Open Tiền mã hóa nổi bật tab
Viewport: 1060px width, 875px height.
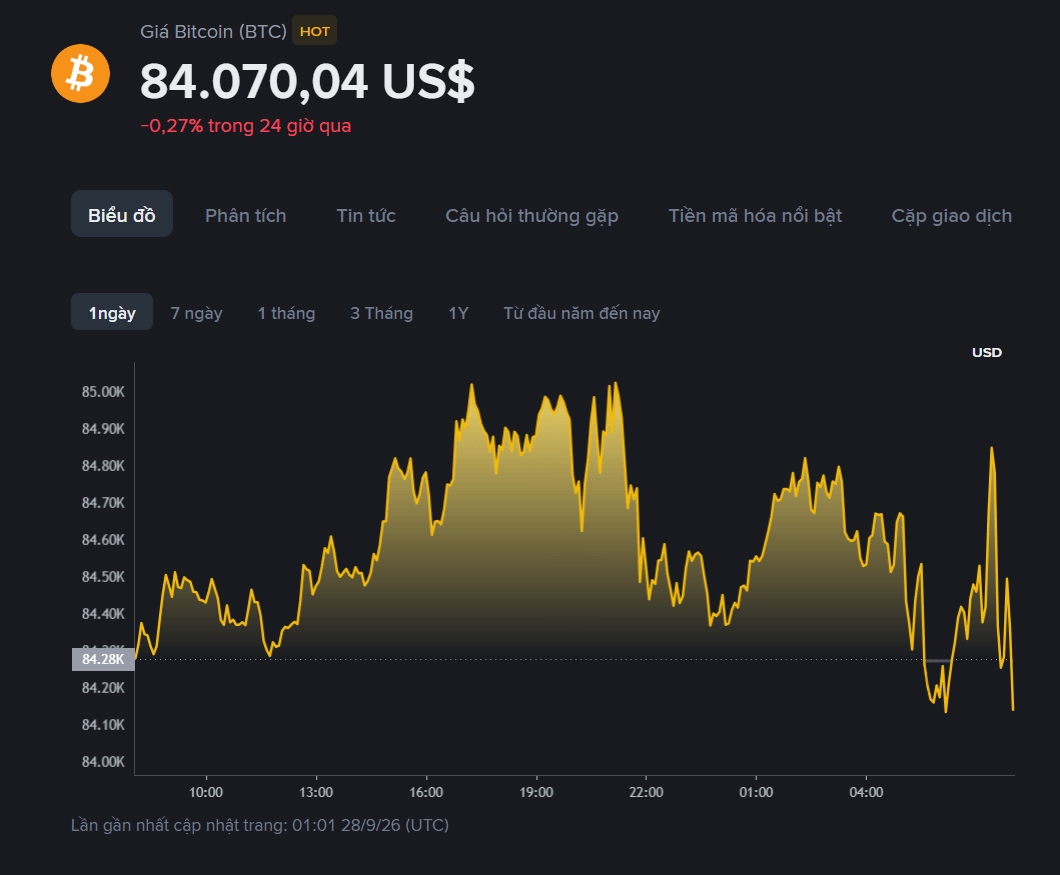(x=755, y=216)
